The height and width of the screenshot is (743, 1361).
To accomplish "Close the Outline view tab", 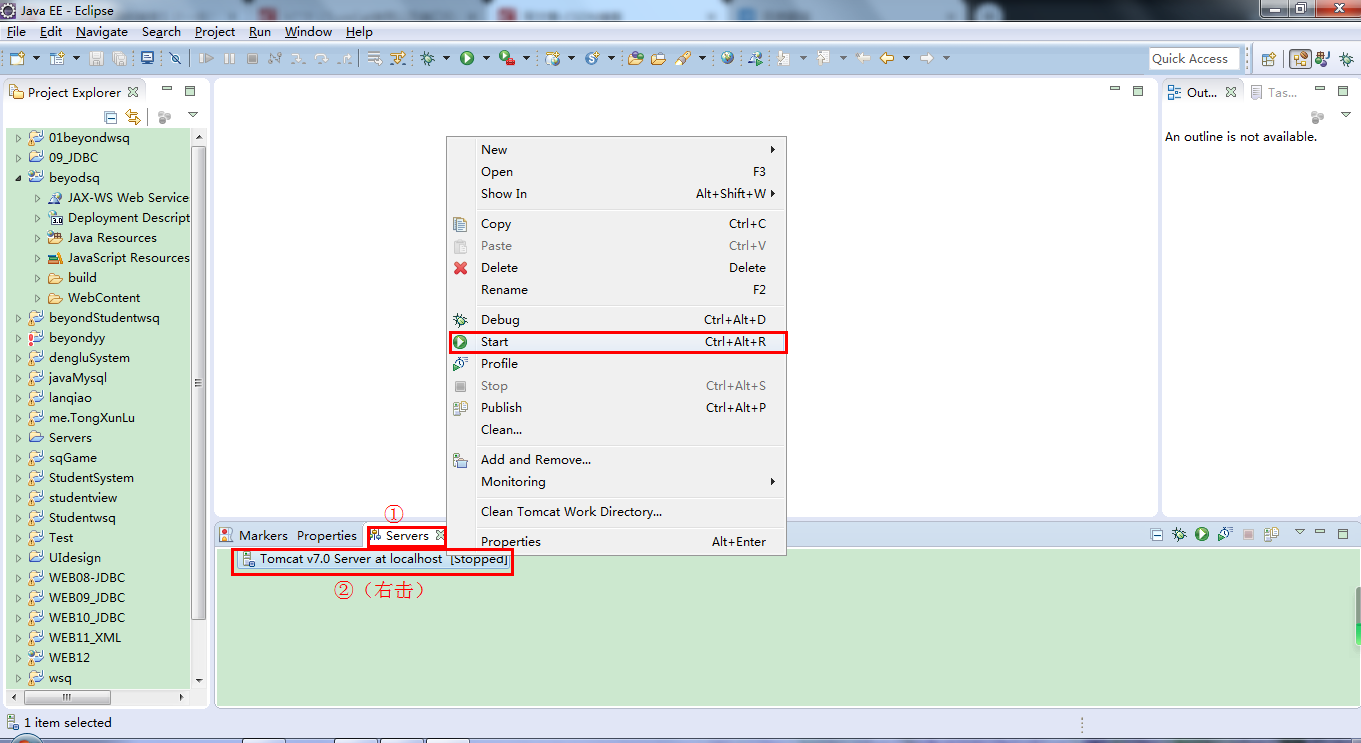I will (x=1231, y=92).
